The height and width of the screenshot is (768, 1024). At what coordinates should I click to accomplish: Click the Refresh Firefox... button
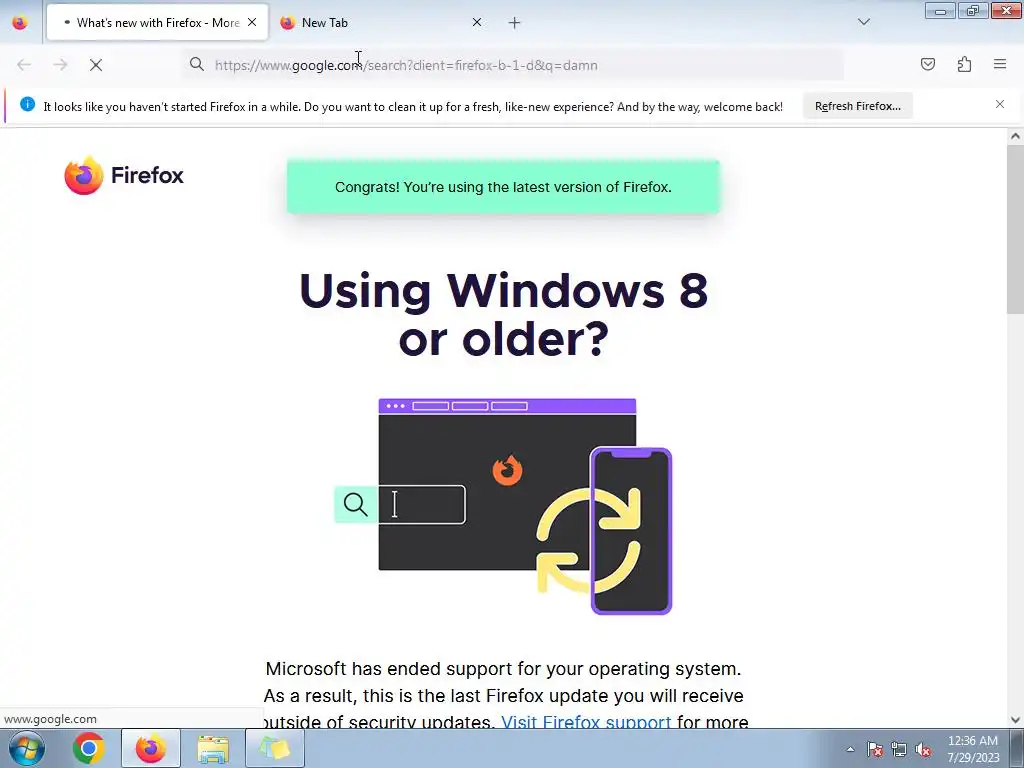[857, 106]
